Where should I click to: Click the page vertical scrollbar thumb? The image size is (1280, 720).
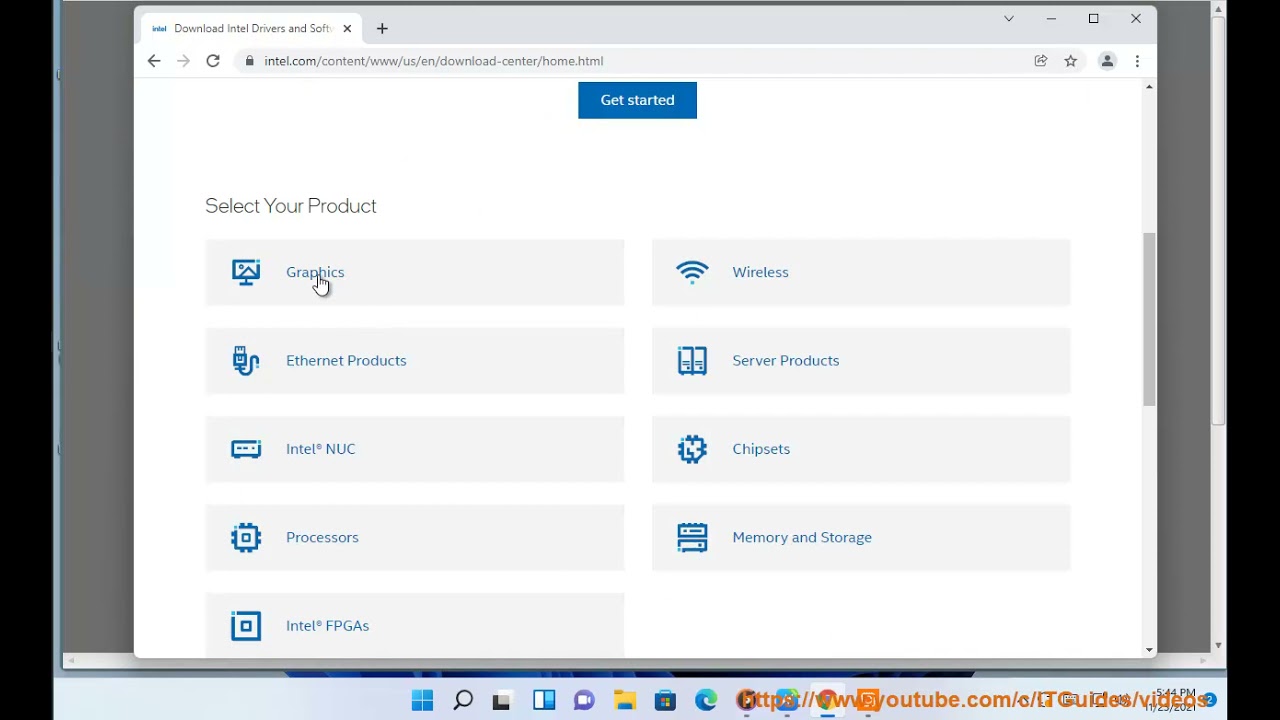click(1149, 319)
